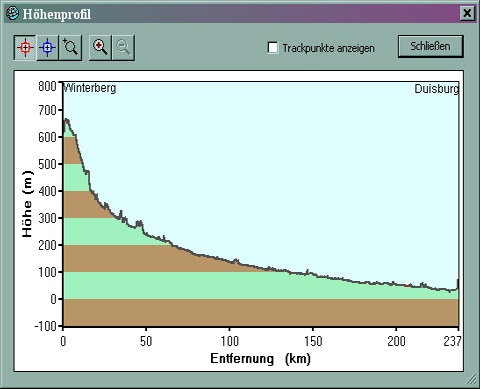Select the blue crosshair marker tool
This screenshot has width=480, height=389.
tap(47, 48)
